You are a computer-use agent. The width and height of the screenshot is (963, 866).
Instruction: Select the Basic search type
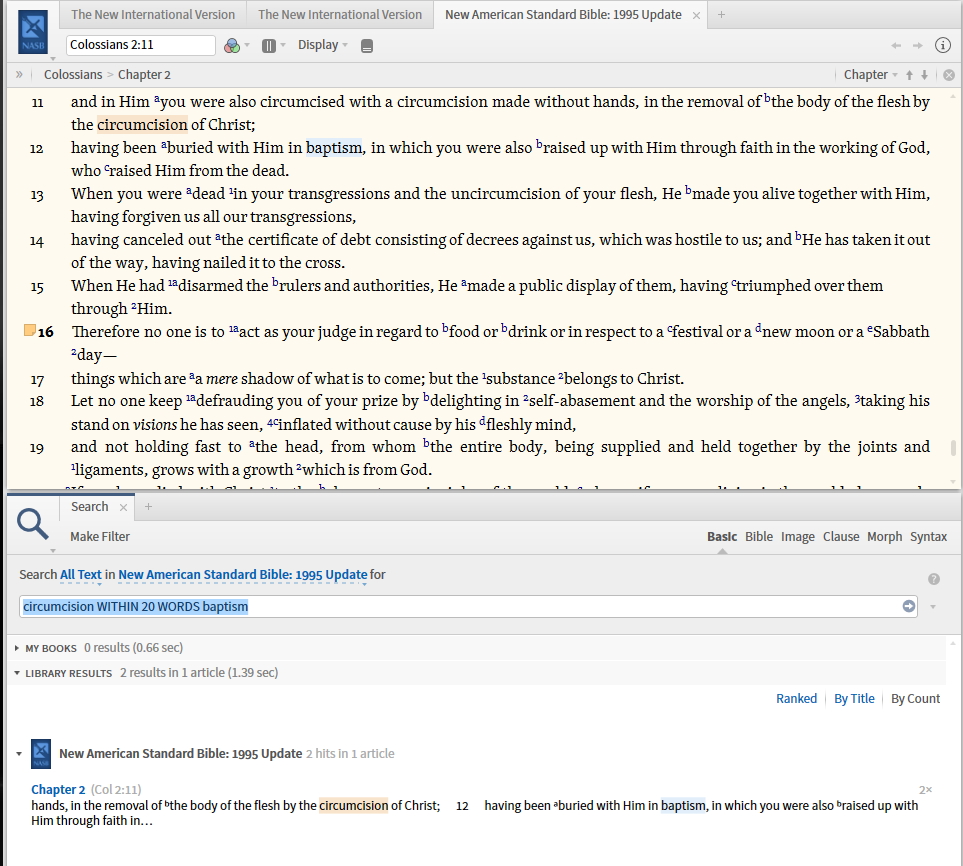tap(722, 536)
